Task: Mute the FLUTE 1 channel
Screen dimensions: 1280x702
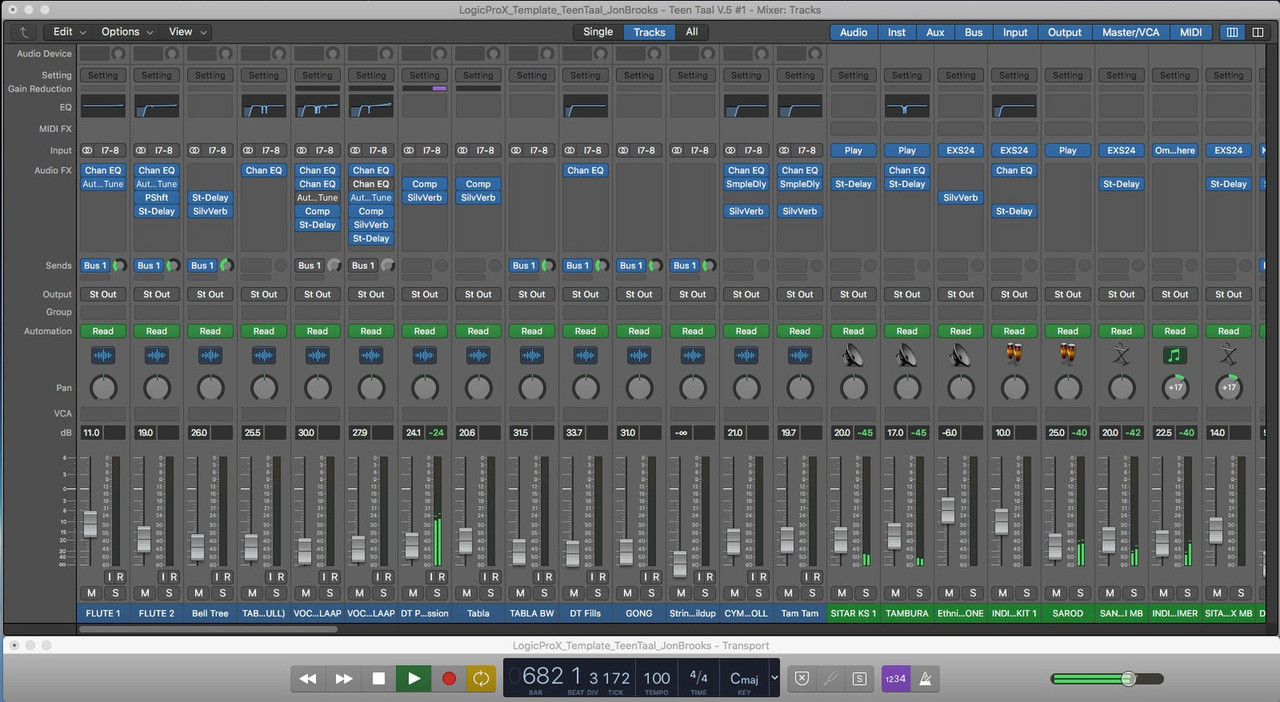Action: point(91,593)
